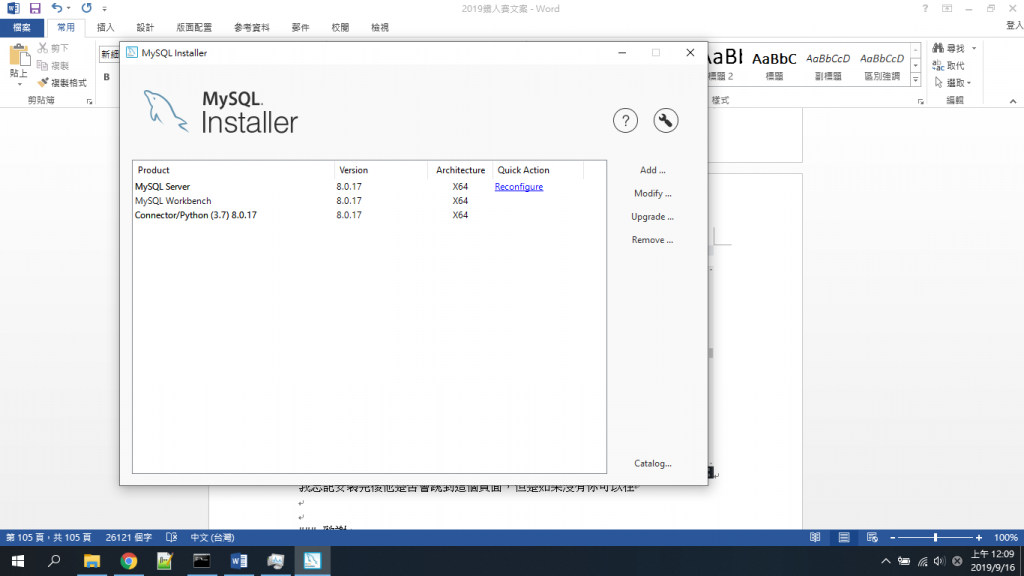Image resolution: width=1024 pixels, height=576 pixels.
Task: Open ribbon display options icon
Action: pyautogui.click(x=947, y=8)
